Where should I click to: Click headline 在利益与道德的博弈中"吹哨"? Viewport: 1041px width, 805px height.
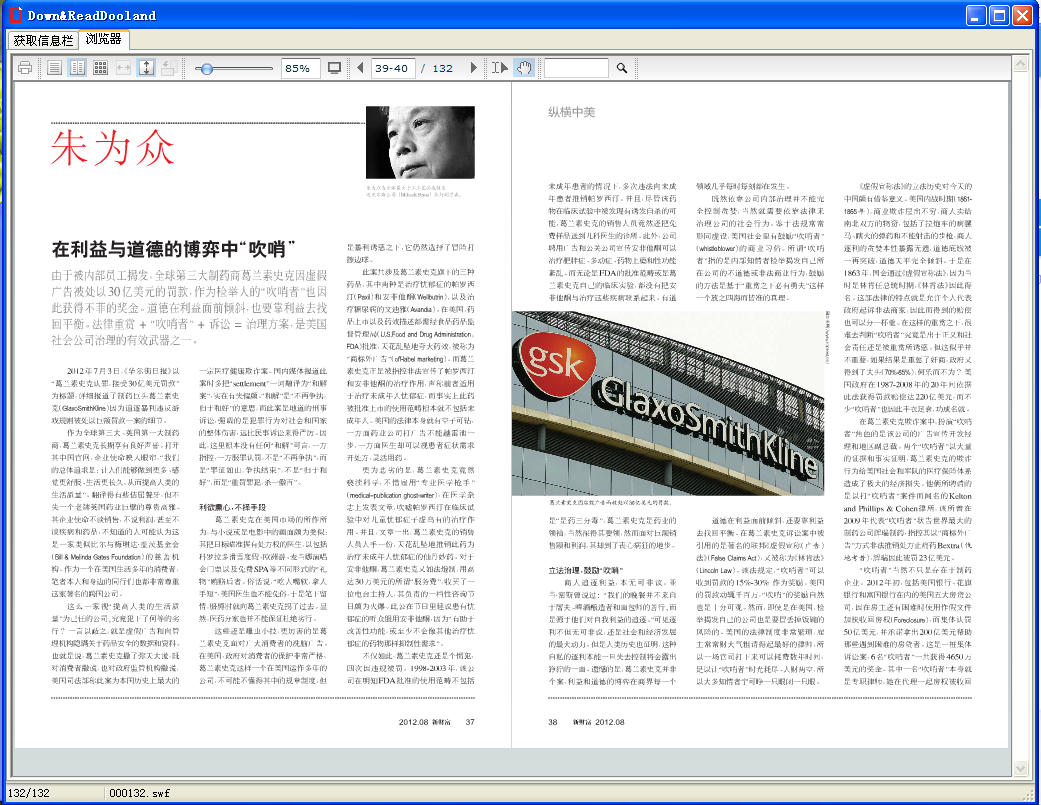click(x=174, y=250)
